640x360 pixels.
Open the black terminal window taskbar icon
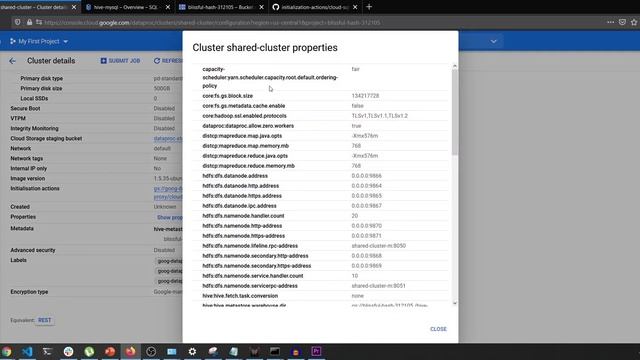click(x=275, y=351)
